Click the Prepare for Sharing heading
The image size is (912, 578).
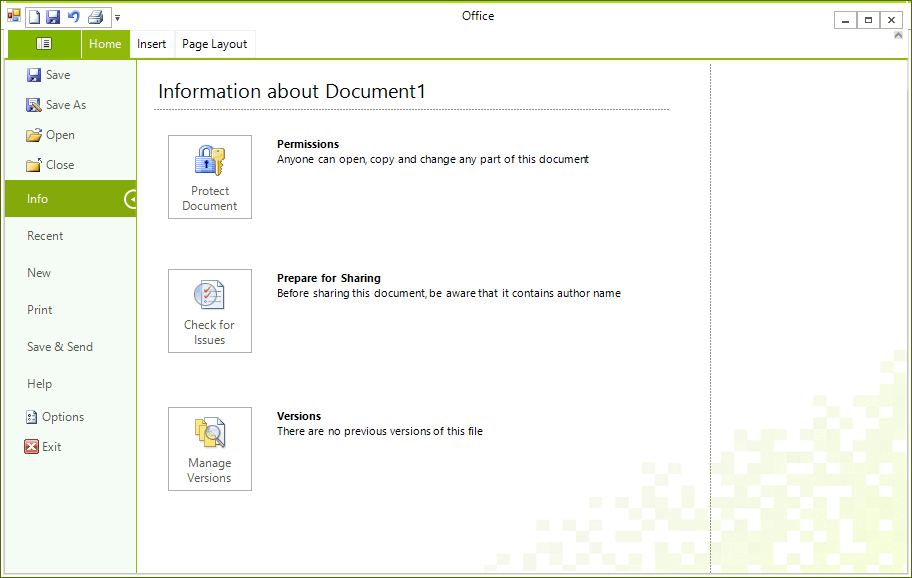point(329,279)
